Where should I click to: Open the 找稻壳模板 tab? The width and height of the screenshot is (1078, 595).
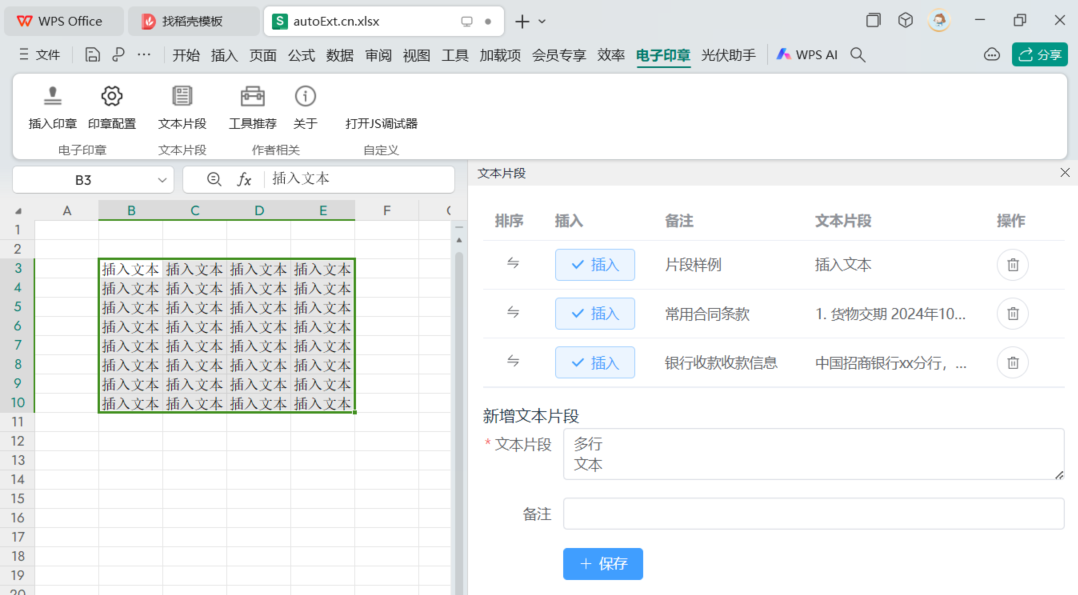(x=192, y=21)
